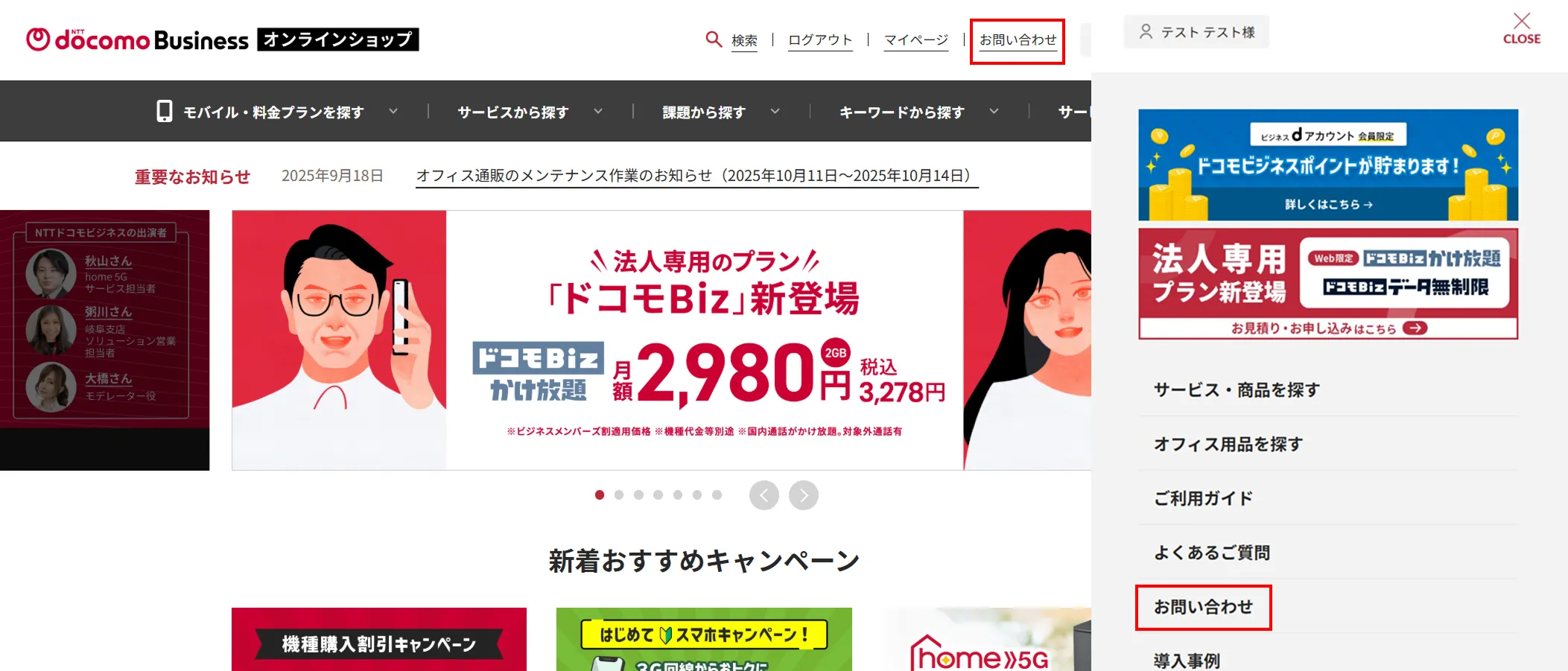This screenshot has height=671, width=1568.
Task: Click the search magnifier icon
Action: 714,39
